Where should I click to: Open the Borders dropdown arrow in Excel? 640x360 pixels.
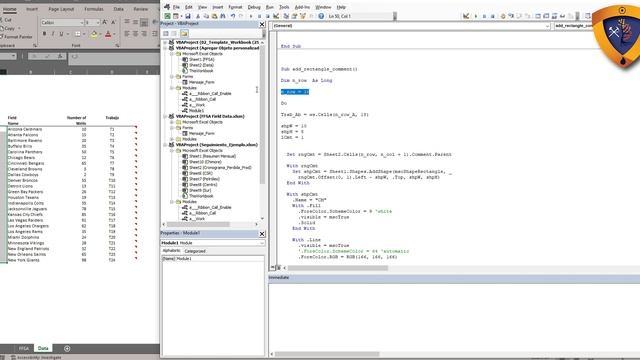pos(83,34)
